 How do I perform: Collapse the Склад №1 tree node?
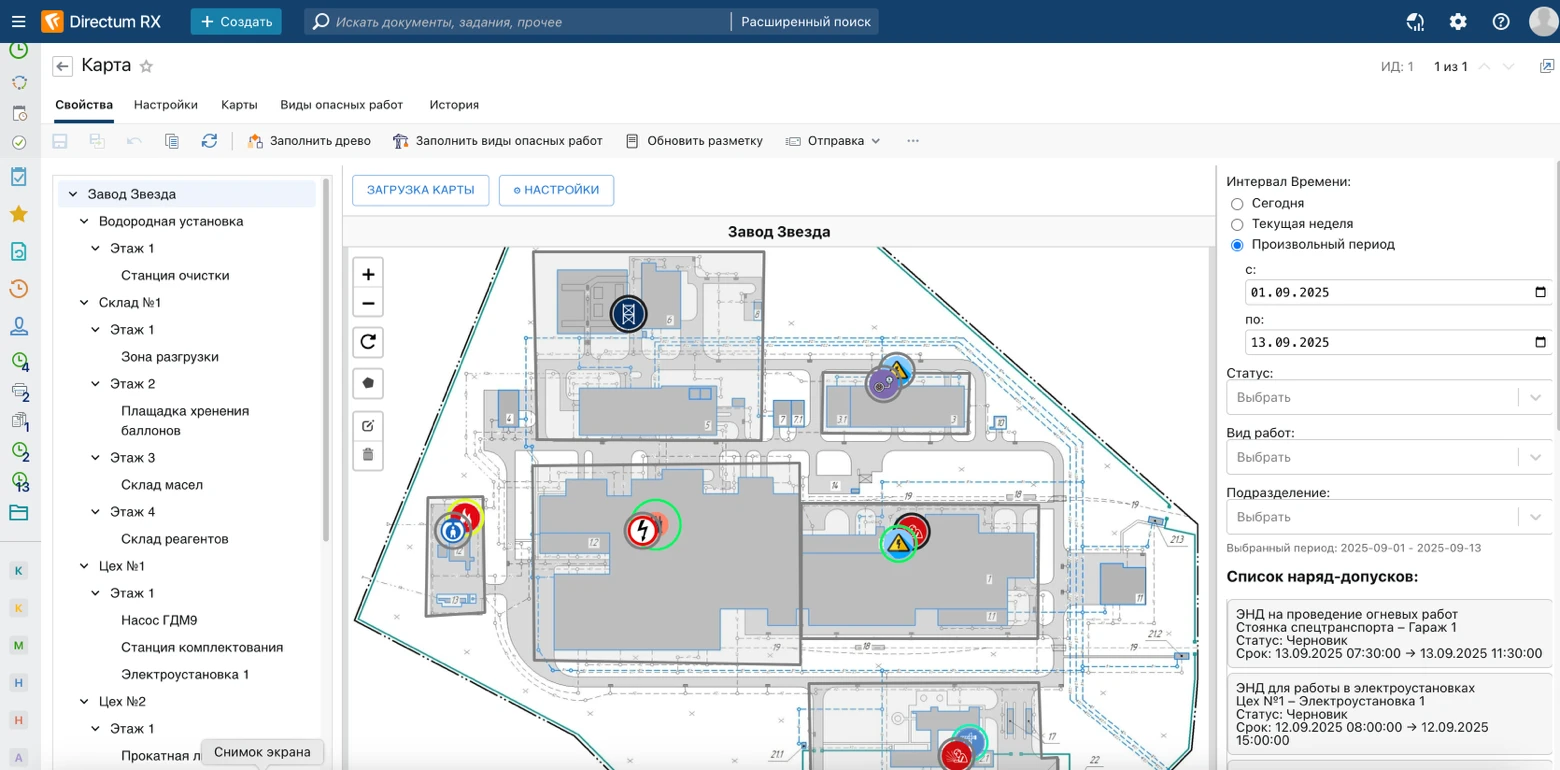click(x=85, y=302)
